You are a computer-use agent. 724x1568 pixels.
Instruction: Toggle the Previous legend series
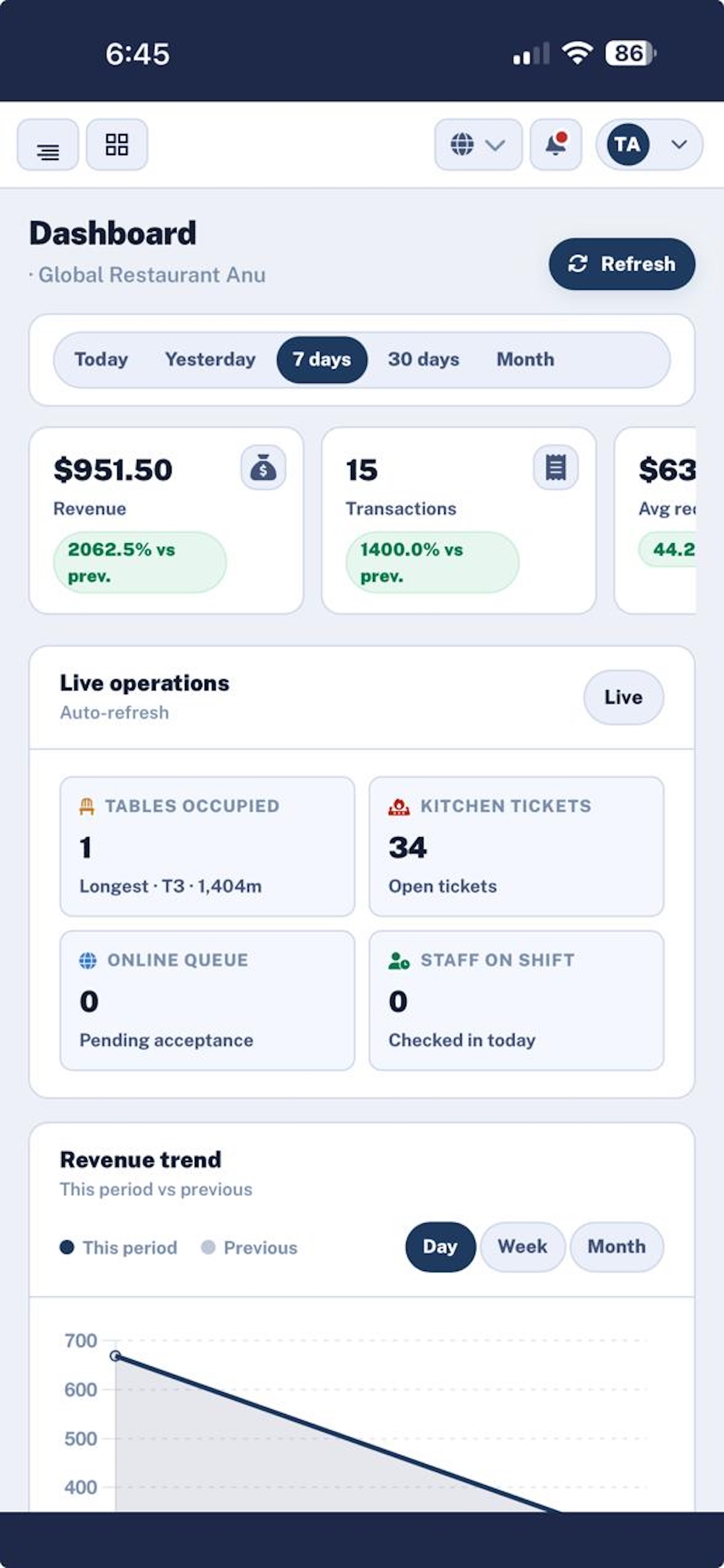(249, 1248)
